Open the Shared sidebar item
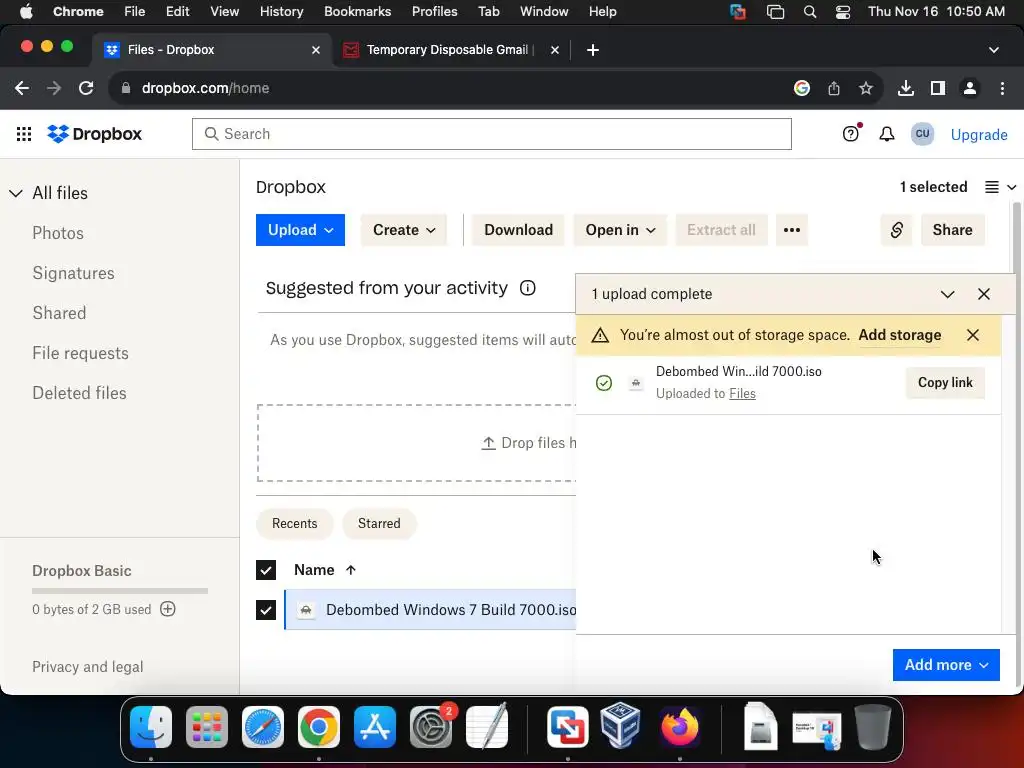 (x=59, y=313)
